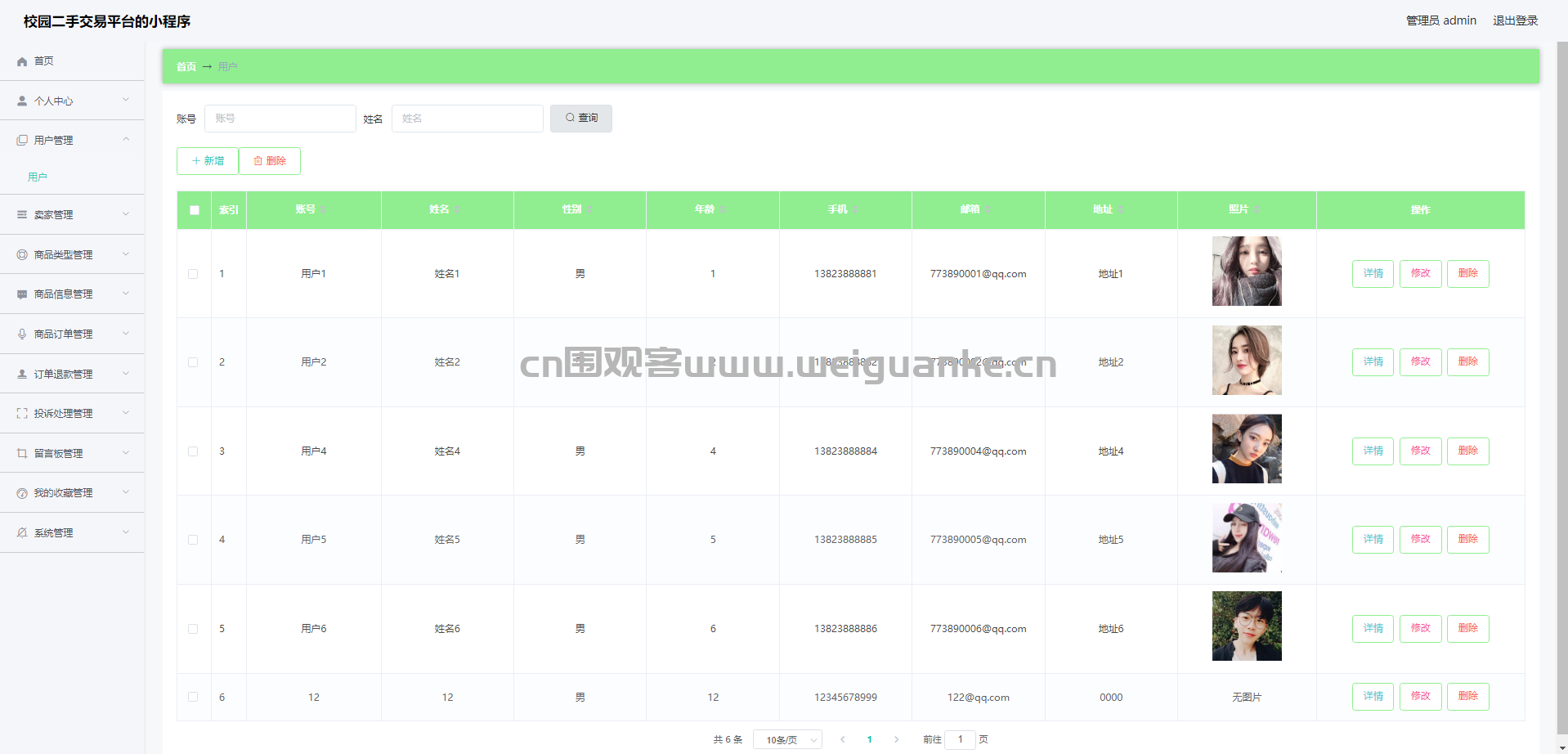Image resolution: width=1568 pixels, height=754 pixels.
Task: Click the 系统管理 bell-off icon
Action: [22, 532]
